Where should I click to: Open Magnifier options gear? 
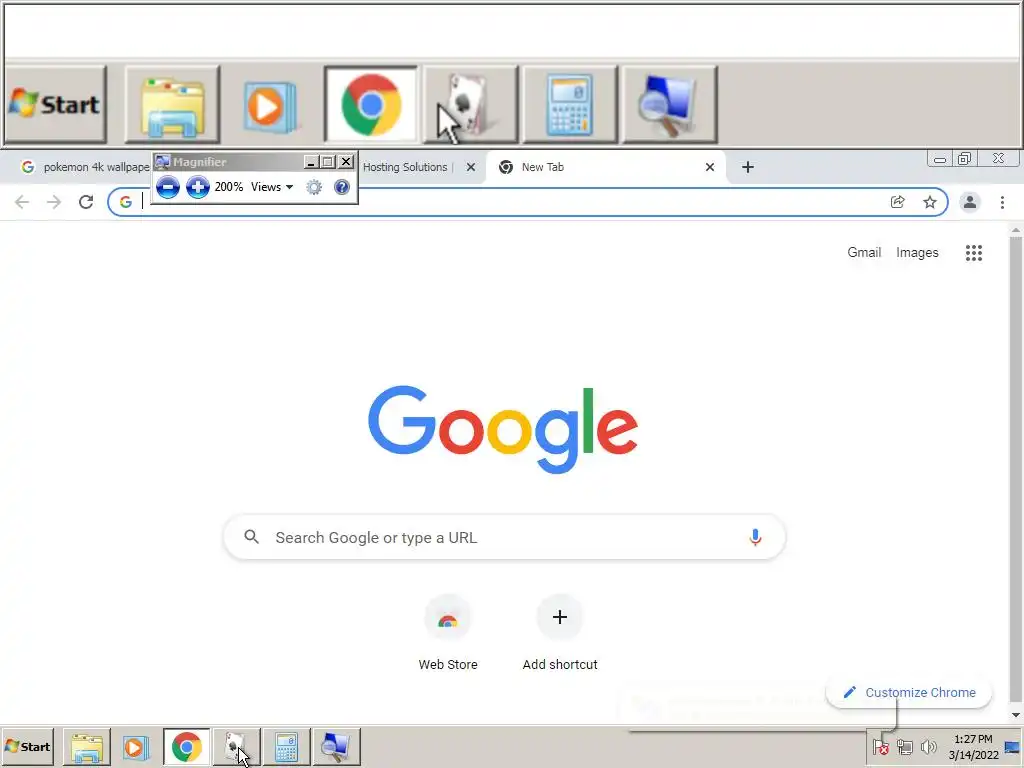[x=314, y=187]
